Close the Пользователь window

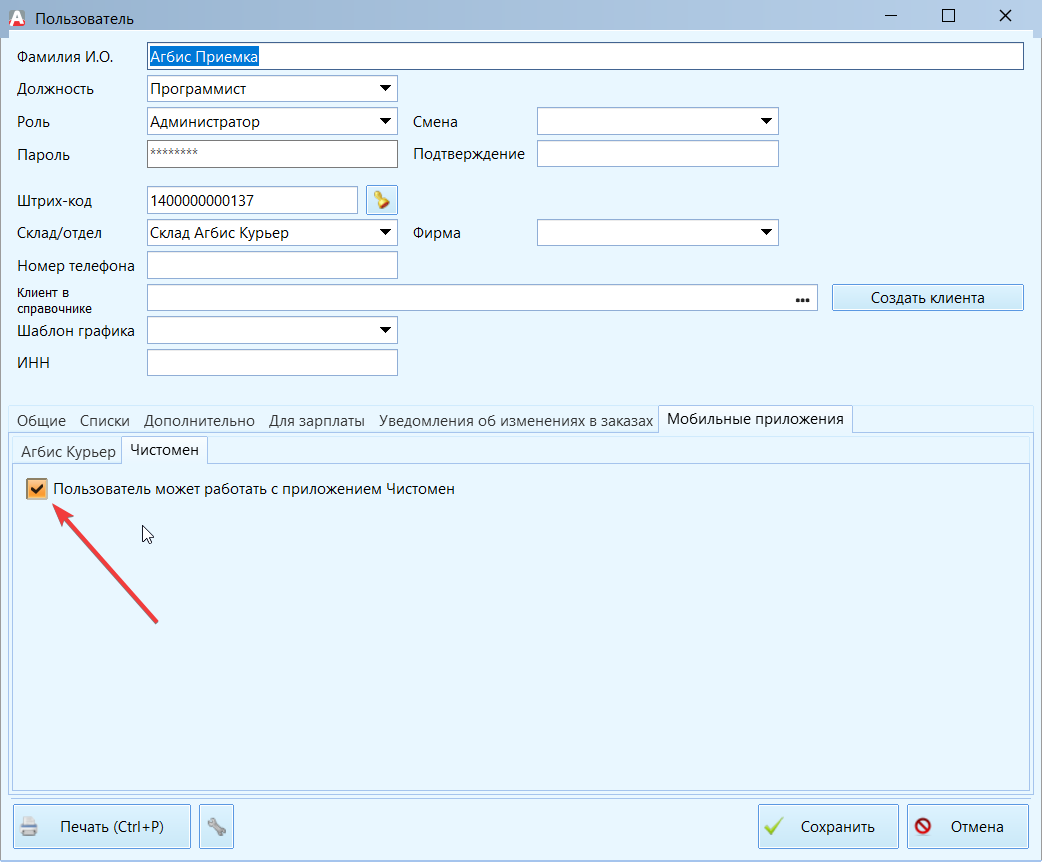[x=1005, y=15]
